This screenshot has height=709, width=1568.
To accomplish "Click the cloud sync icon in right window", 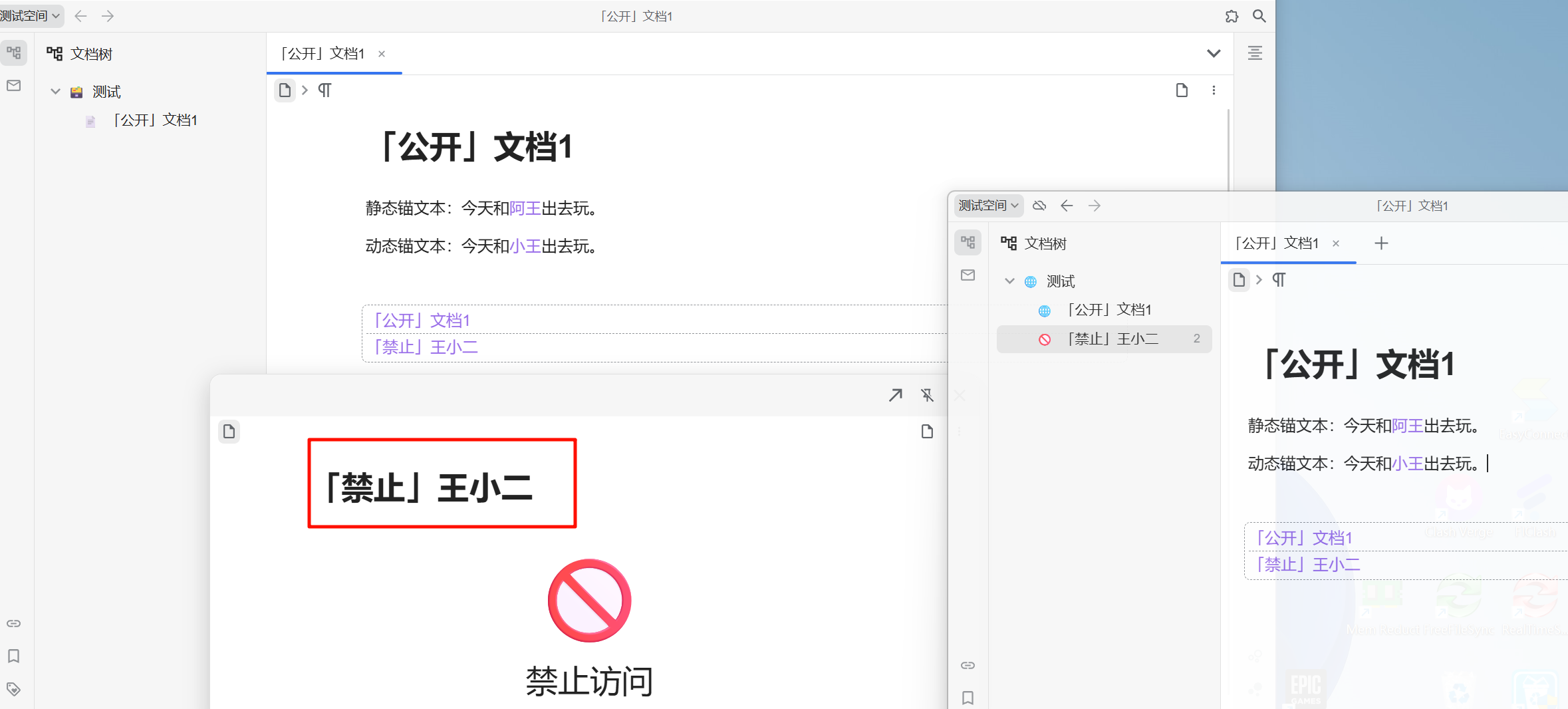I will tap(1039, 206).
